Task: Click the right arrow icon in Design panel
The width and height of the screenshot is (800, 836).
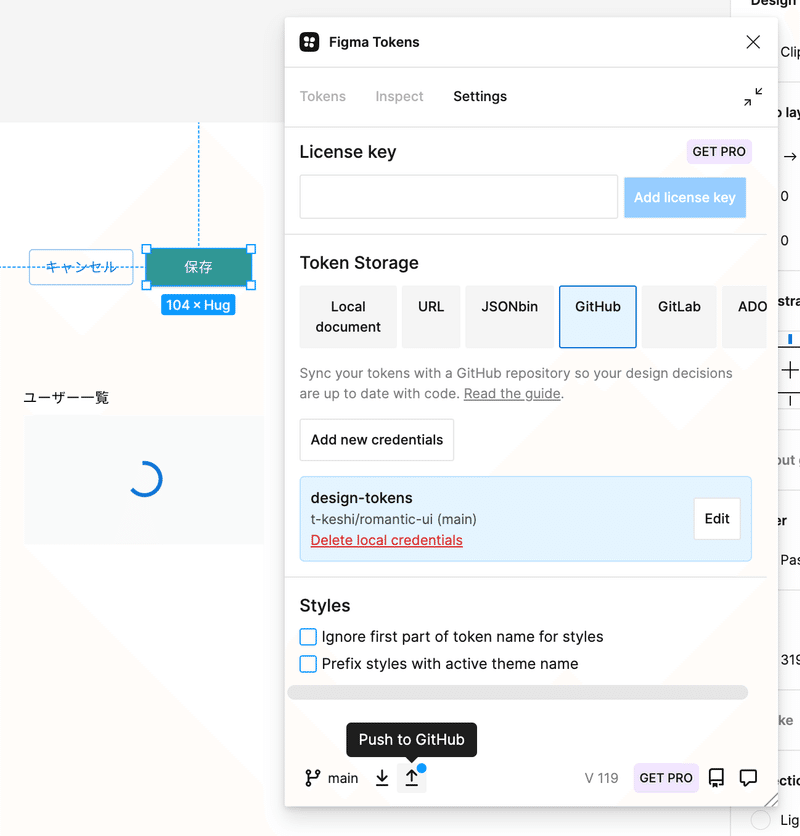Action: point(790,157)
